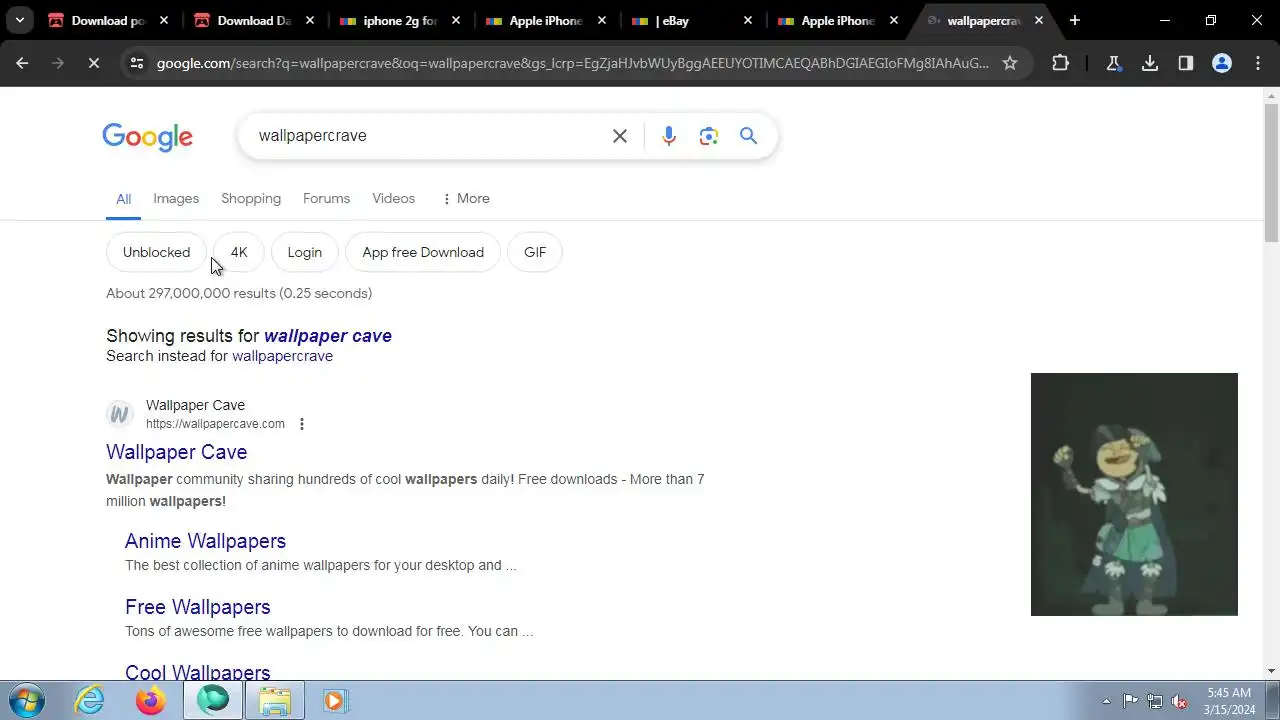
Task: Go back to previous page
Action: click(x=22, y=63)
